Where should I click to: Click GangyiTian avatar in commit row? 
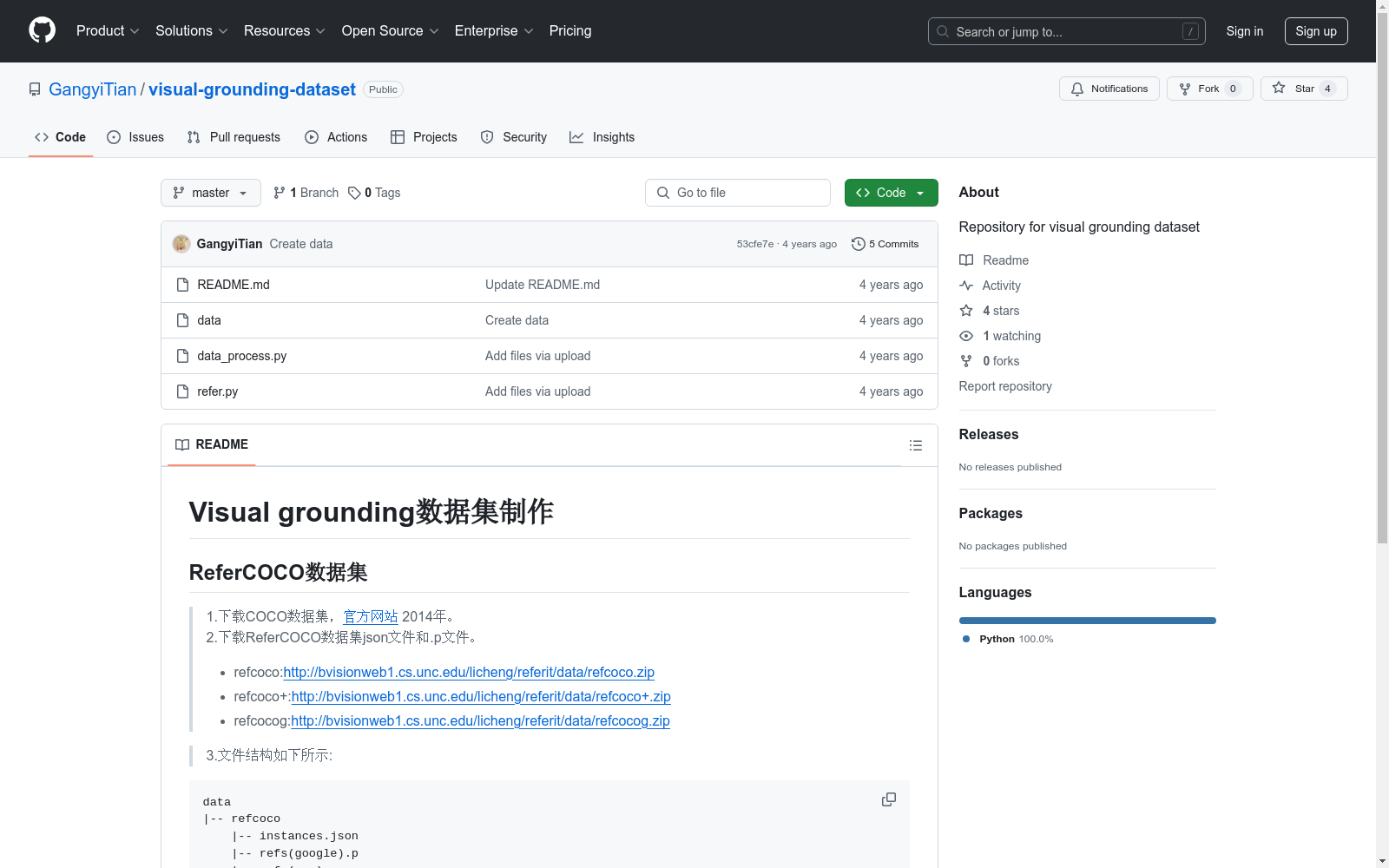181,244
